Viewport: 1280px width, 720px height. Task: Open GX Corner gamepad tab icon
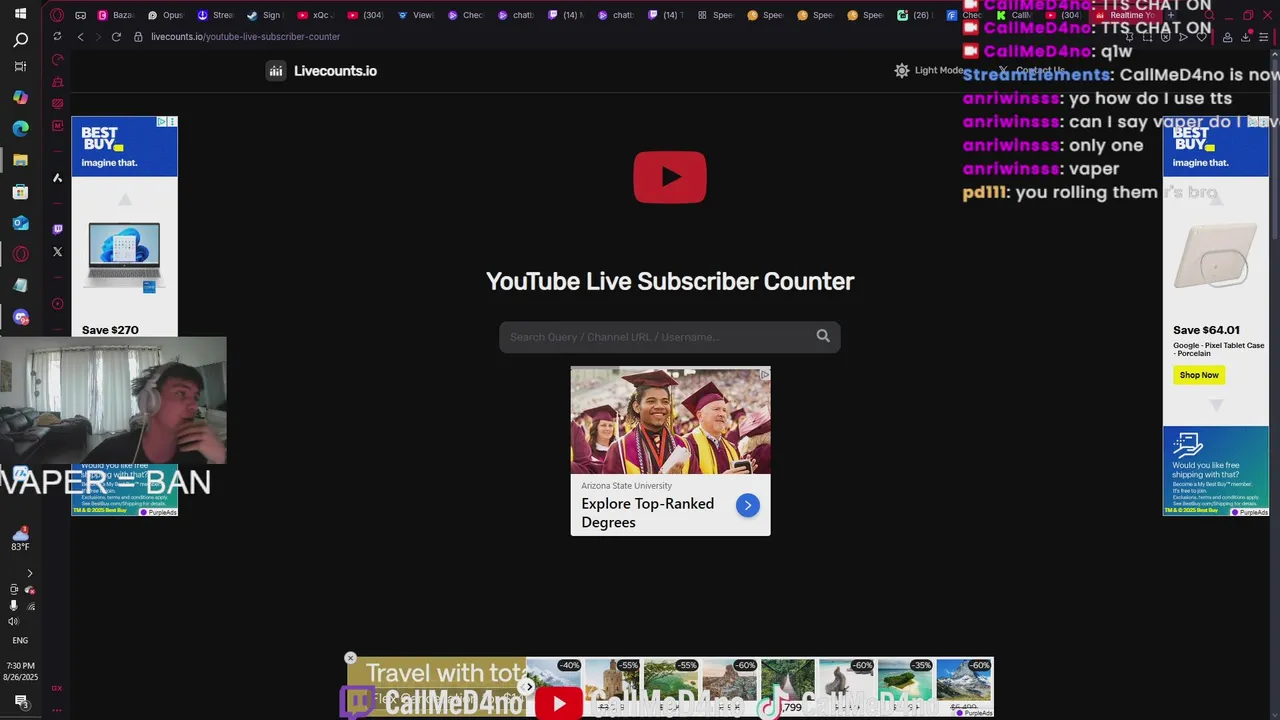tap(80, 15)
